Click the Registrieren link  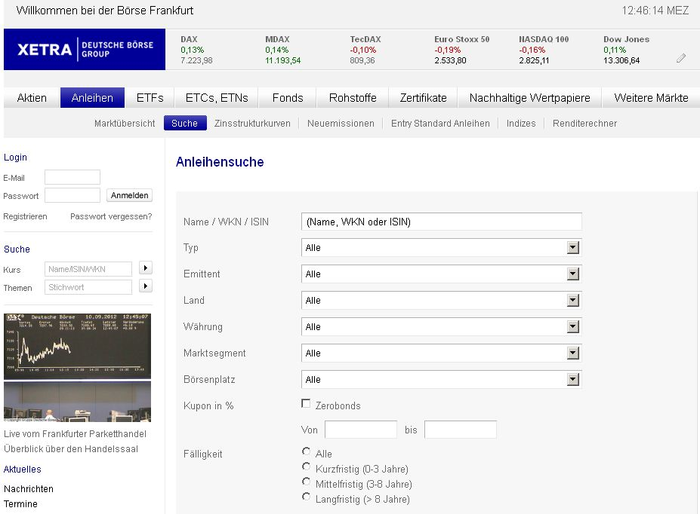click(x=25, y=217)
